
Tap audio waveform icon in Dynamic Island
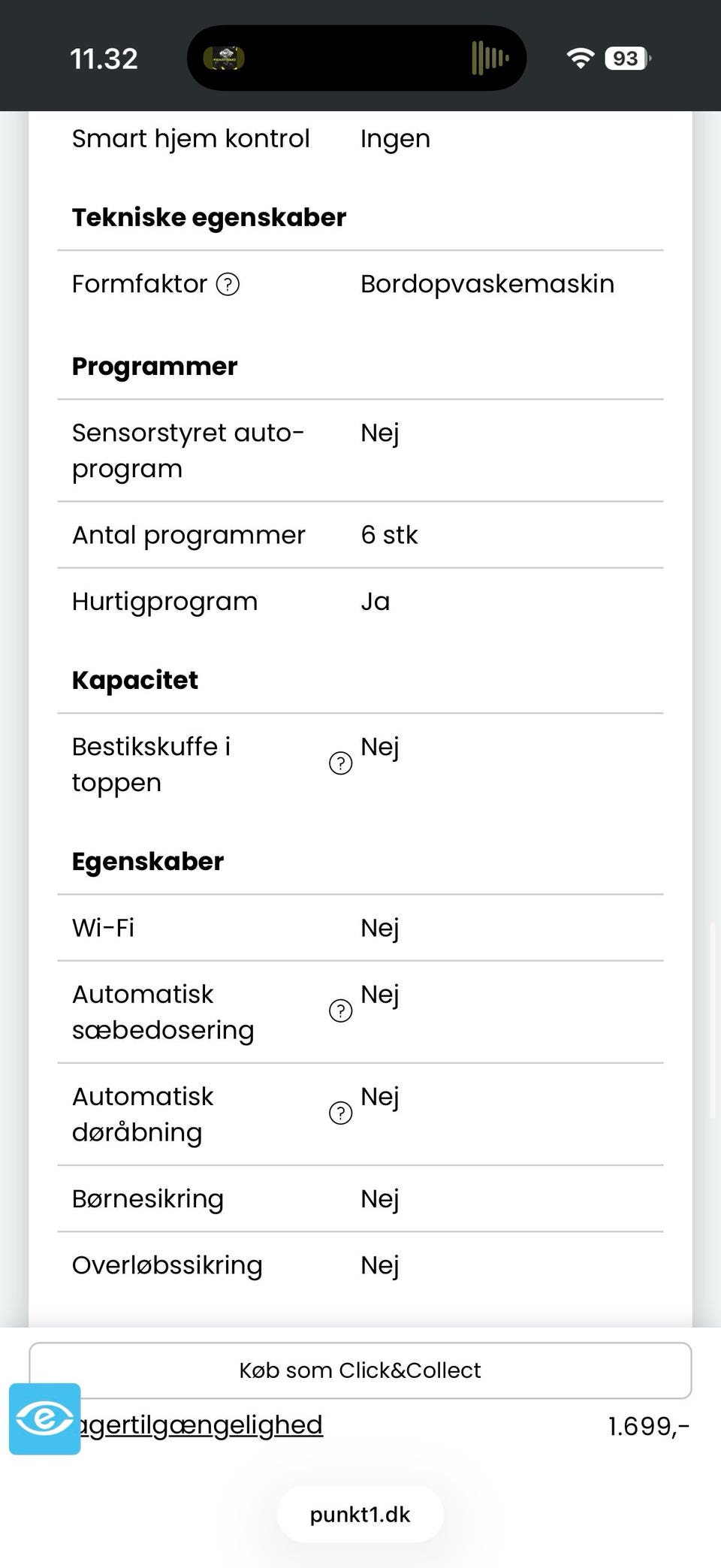[490, 59]
